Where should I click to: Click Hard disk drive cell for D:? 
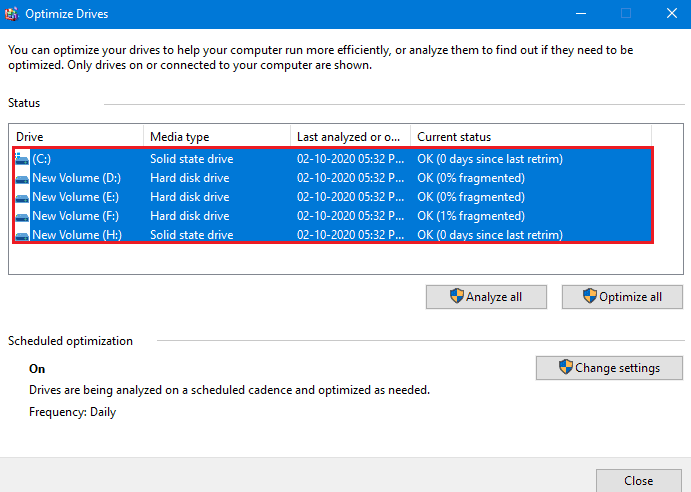189,178
